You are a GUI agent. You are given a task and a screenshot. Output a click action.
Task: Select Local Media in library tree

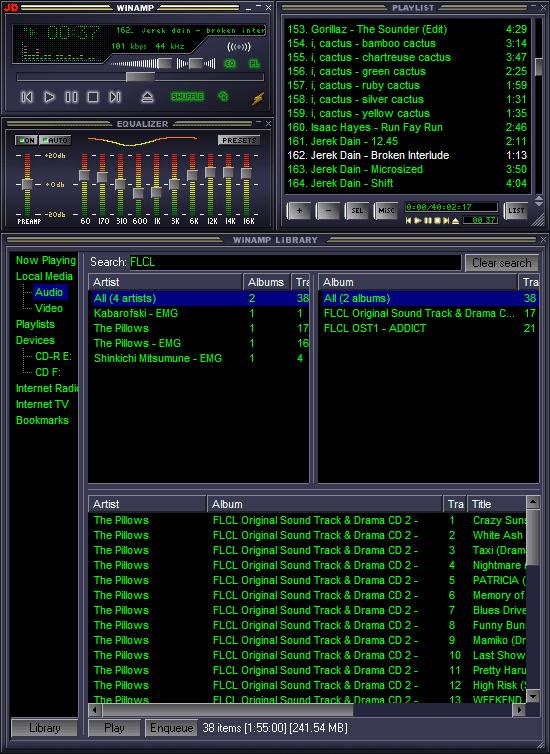pyautogui.click(x=44, y=276)
